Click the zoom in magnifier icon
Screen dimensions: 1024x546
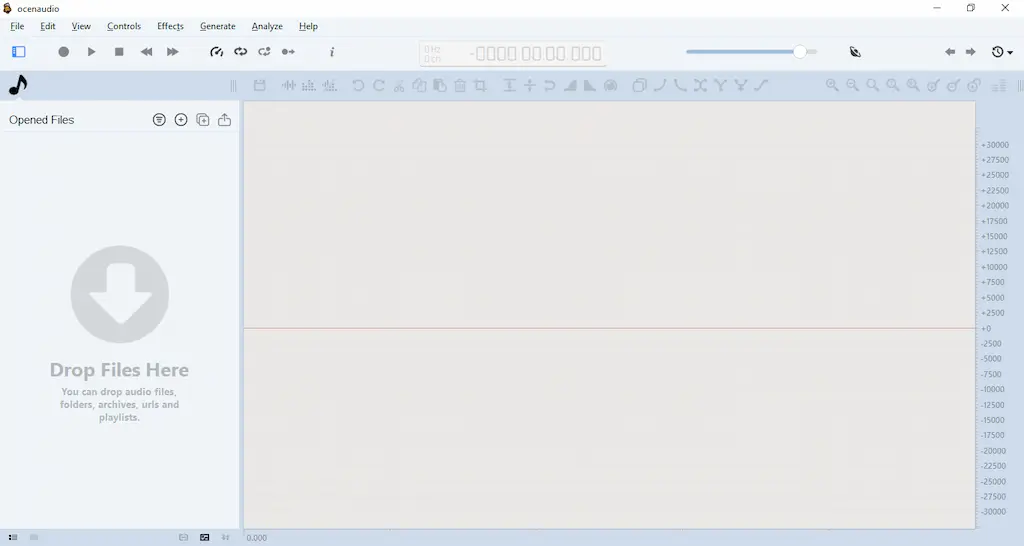pyautogui.click(x=832, y=85)
